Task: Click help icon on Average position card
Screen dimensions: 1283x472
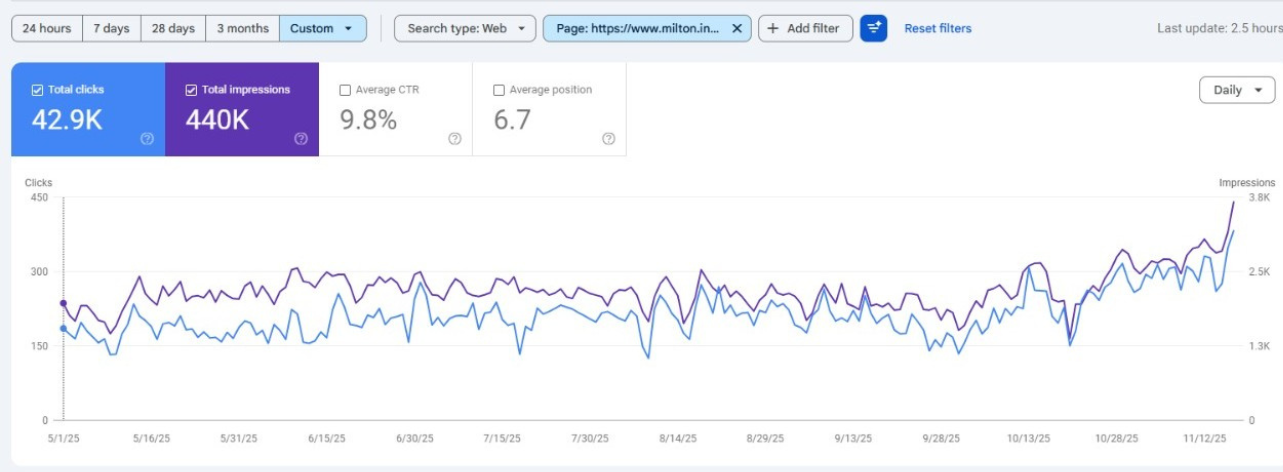Action: (608, 139)
